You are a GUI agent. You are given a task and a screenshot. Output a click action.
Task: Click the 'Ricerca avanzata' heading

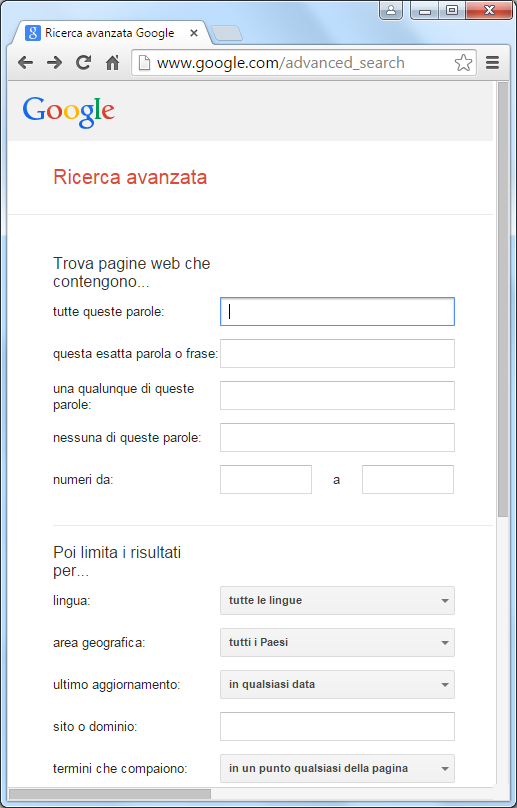[130, 177]
